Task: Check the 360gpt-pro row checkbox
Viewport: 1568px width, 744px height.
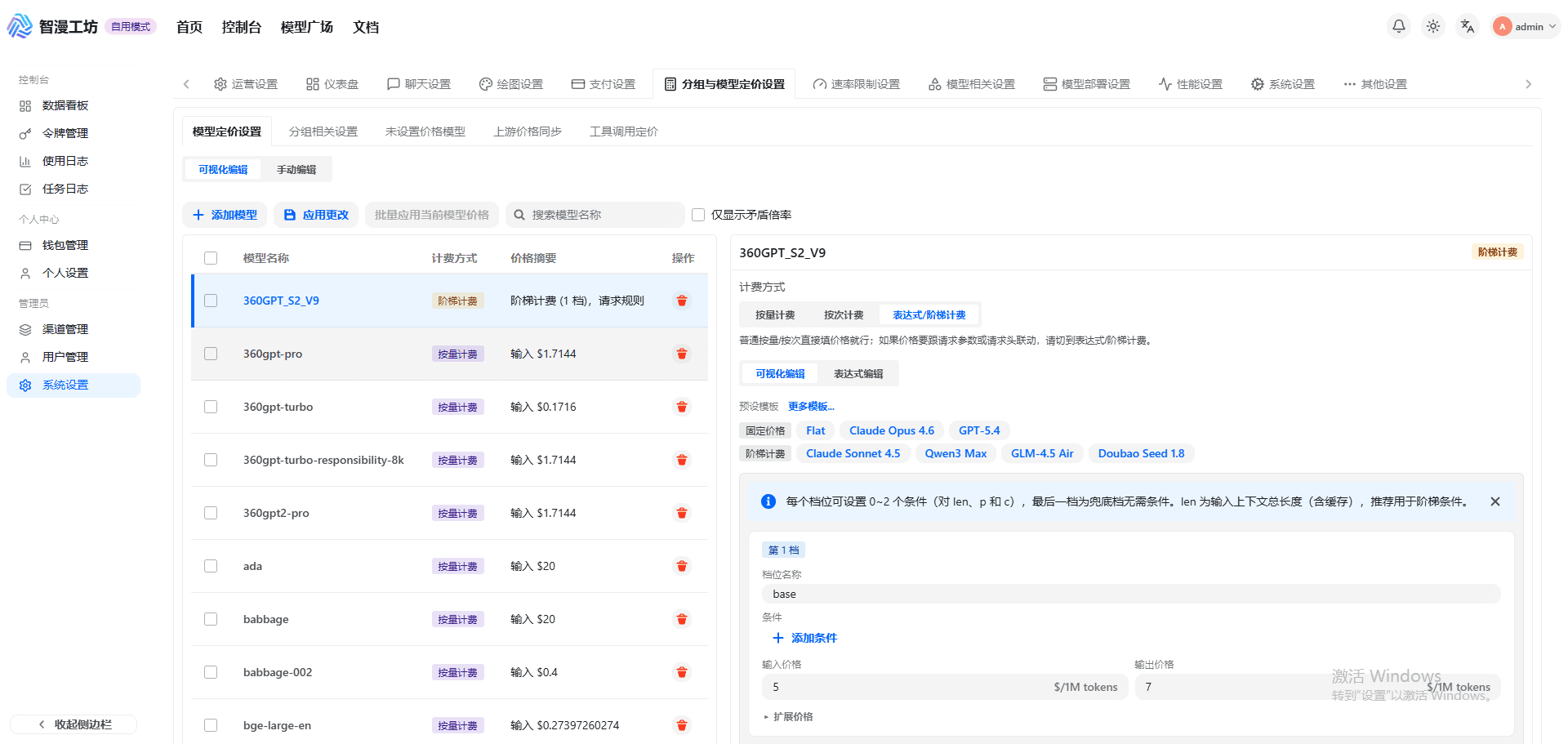Action: coord(211,354)
